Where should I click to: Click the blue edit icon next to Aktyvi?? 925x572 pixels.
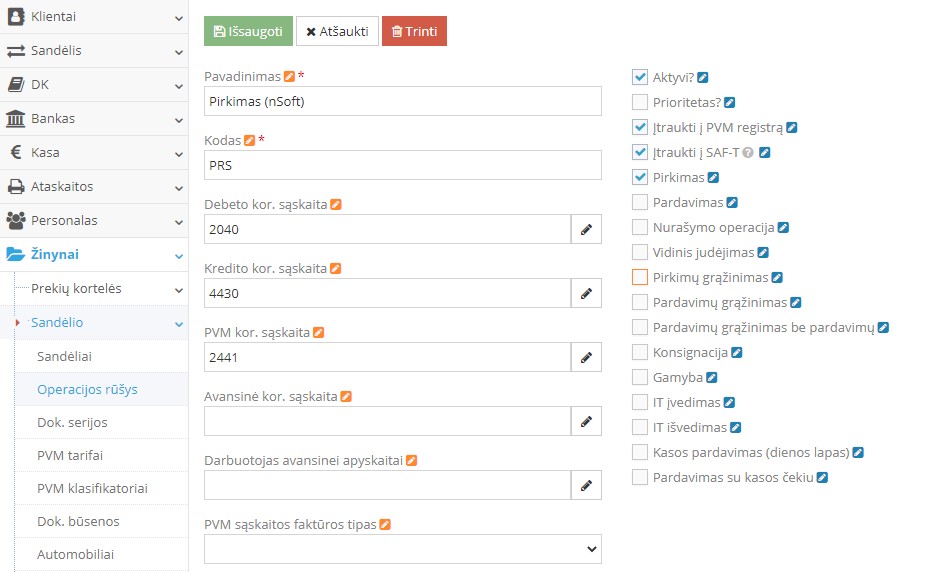click(x=703, y=77)
